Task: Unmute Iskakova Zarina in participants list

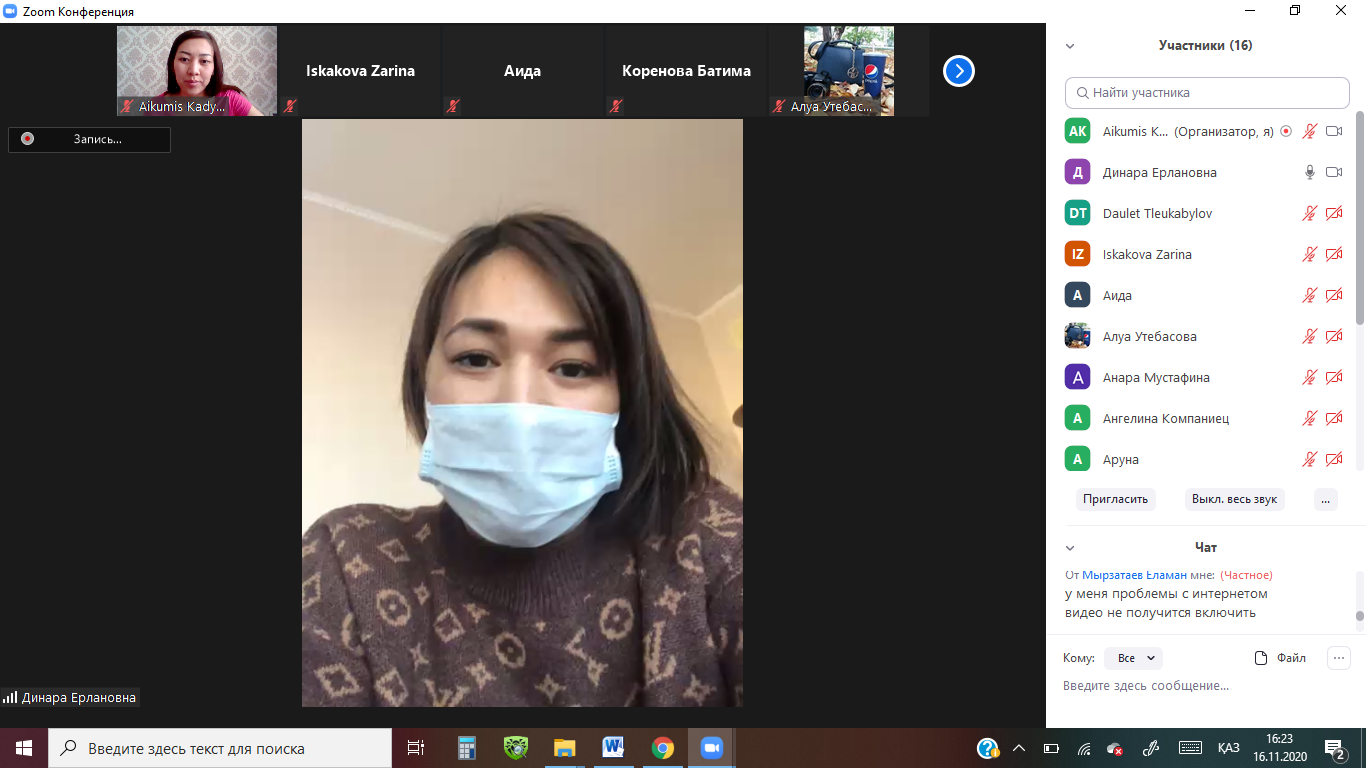Action: [x=1309, y=254]
